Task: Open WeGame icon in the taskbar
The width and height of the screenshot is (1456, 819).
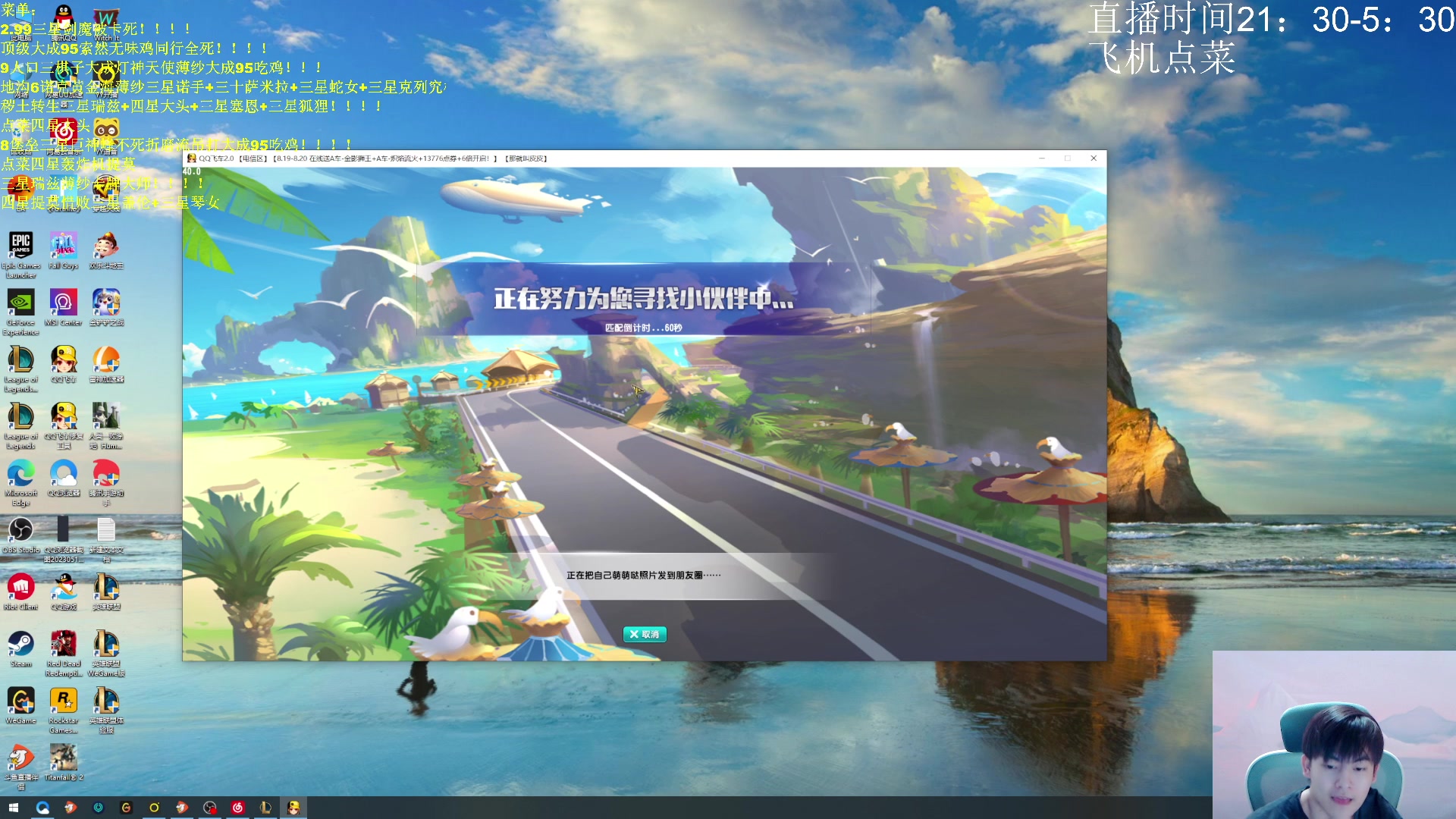Action: (126, 808)
